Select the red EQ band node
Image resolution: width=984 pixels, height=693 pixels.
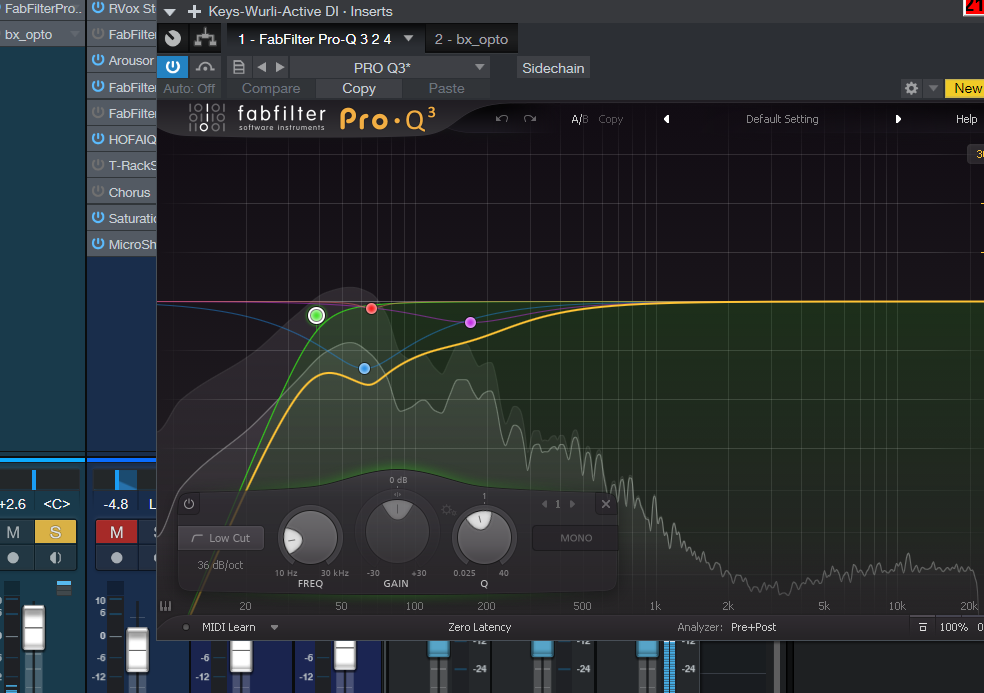(372, 308)
